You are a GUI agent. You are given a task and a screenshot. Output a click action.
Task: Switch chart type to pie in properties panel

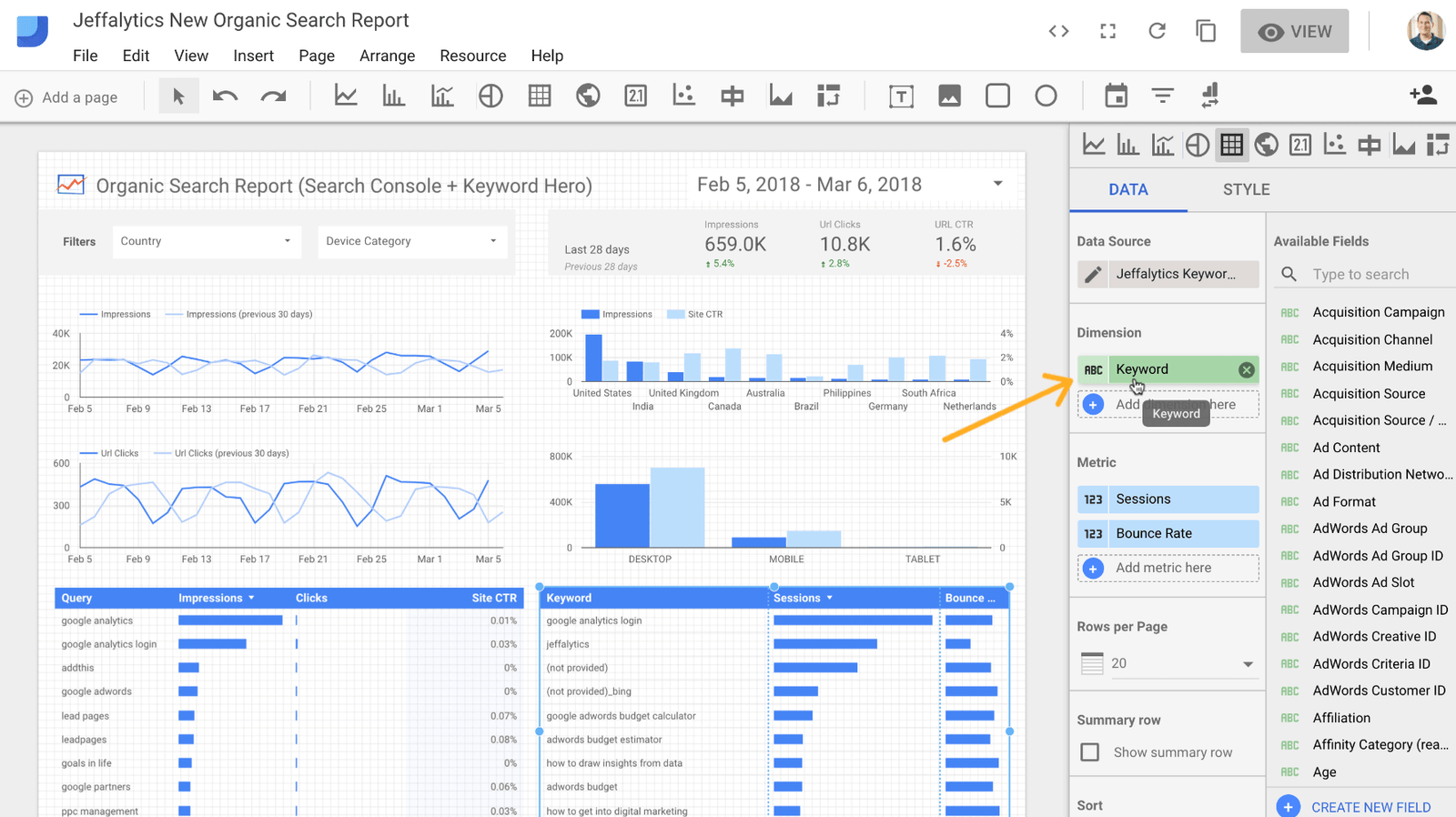[1198, 145]
